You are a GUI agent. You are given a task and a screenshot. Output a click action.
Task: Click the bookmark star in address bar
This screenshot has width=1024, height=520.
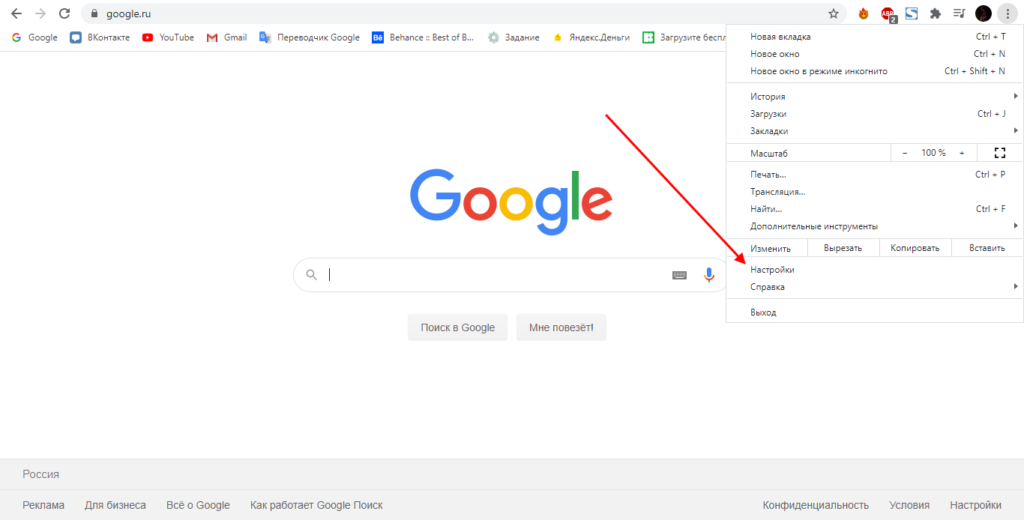pyautogui.click(x=833, y=14)
